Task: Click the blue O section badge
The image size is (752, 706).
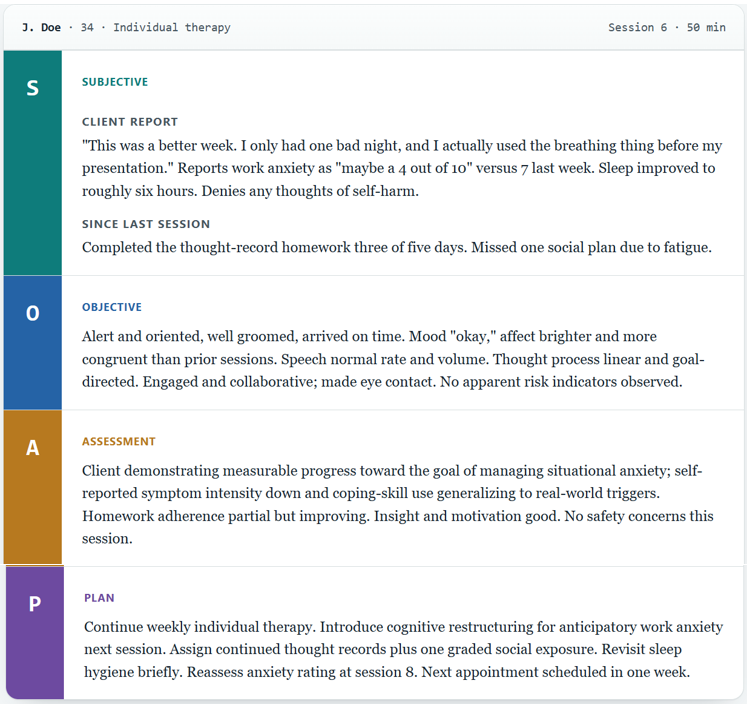Action: coord(33,342)
